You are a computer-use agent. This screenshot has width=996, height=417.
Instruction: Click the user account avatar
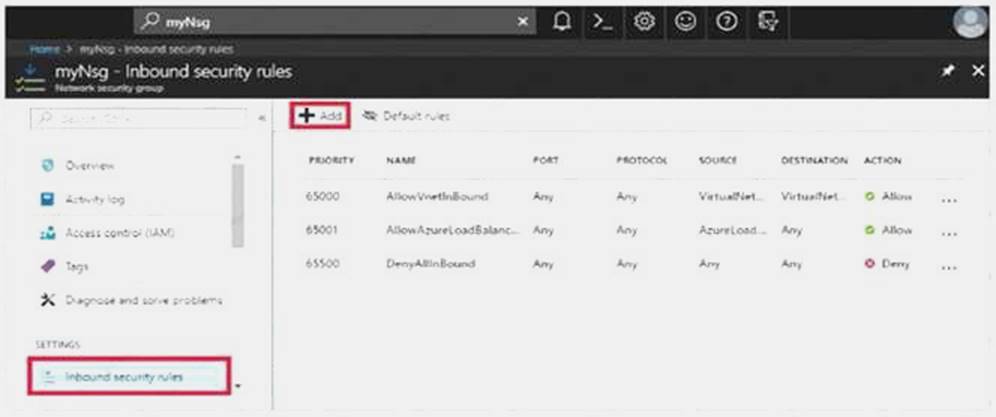pyautogui.click(x=970, y=22)
